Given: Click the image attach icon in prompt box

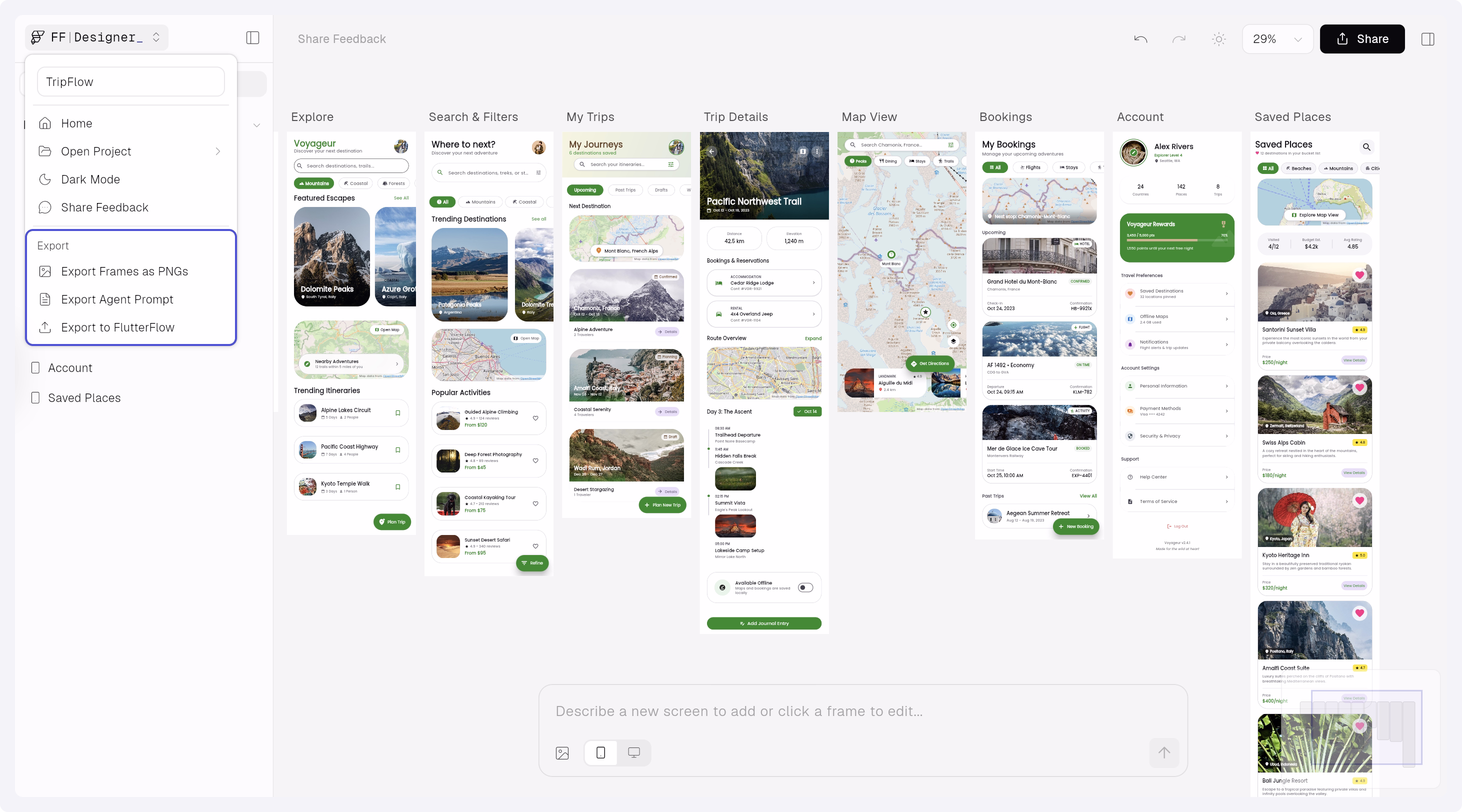Looking at the screenshot, I should point(562,753).
